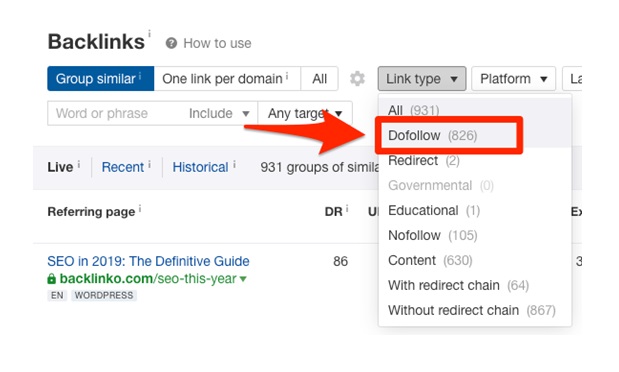The height and width of the screenshot is (372, 619).
Task: Open SEO in 2019: The Definitive Guide link
Action: tap(148, 261)
